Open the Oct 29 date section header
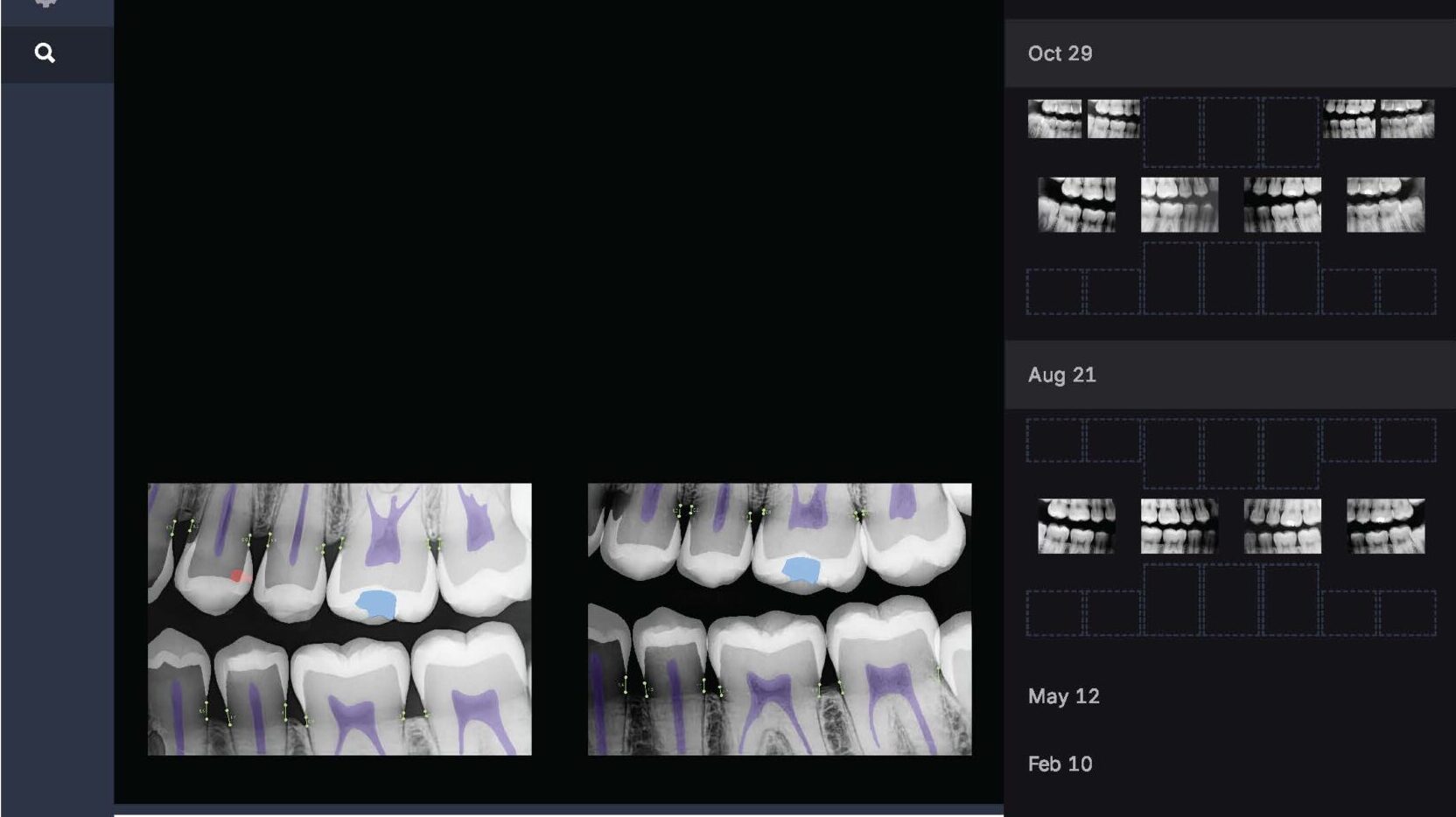The height and width of the screenshot is (817, 1456). tap(1229, 53)
